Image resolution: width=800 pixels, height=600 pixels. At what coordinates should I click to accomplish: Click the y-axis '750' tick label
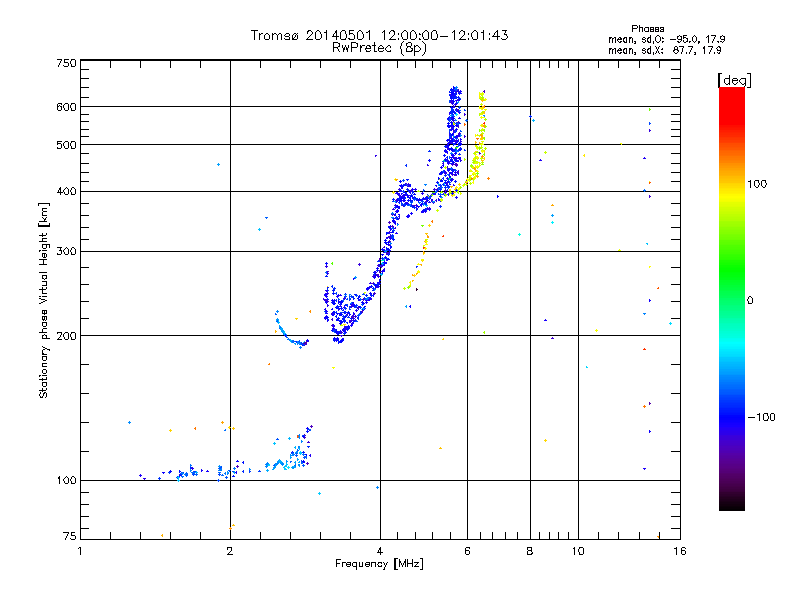click(x=66, y=63)
